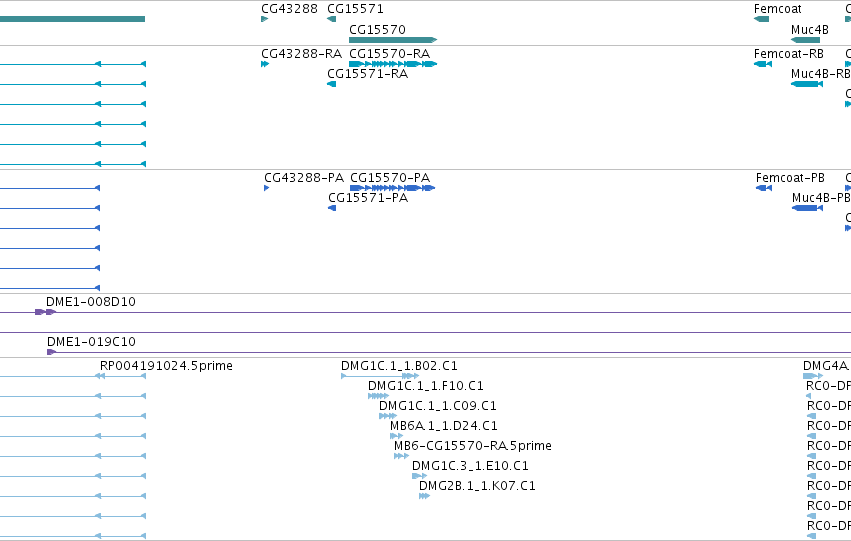Select the CG43288 gene arrow glyph

[x=265, y=19]
